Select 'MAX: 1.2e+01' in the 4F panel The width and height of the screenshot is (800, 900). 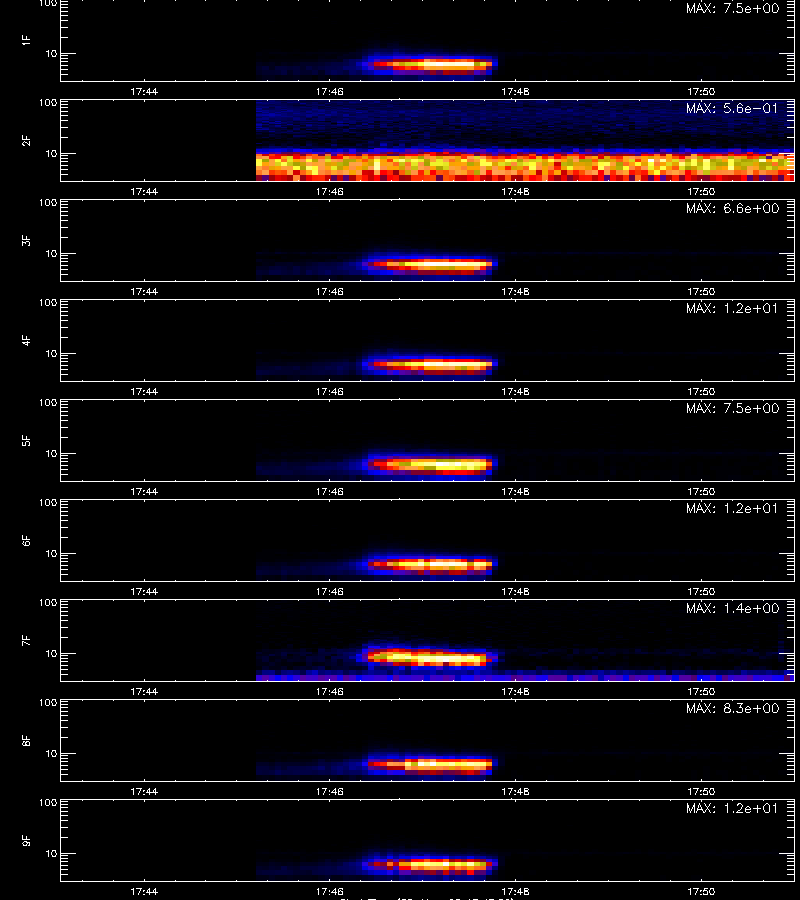pyautogui.click(x=732, y=308)
